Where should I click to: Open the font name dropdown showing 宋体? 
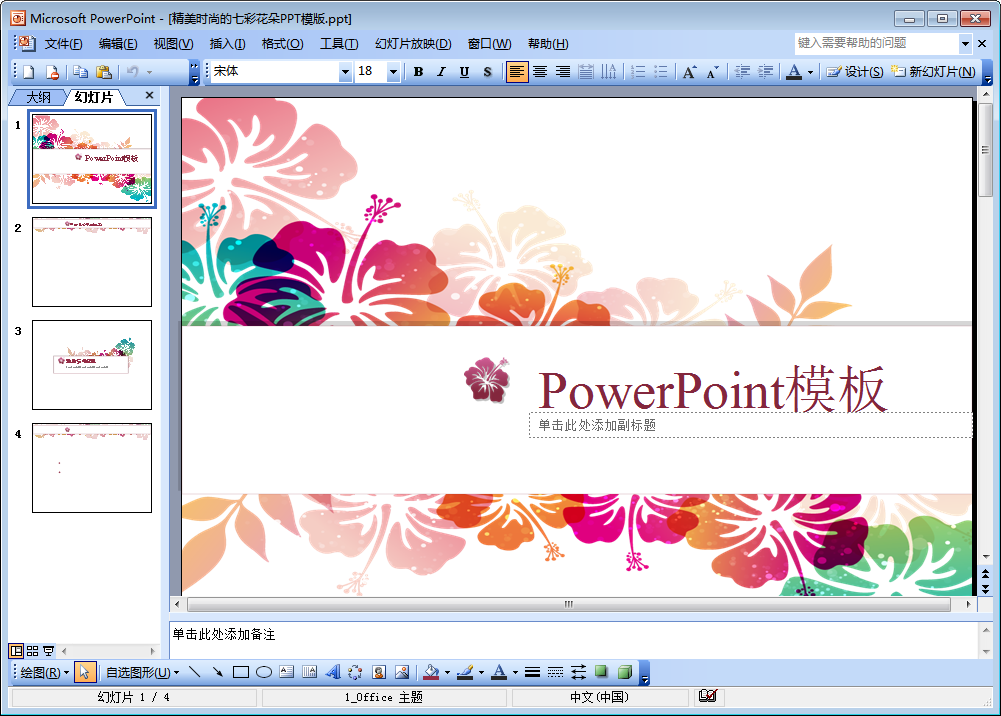[x=345, y=71]
